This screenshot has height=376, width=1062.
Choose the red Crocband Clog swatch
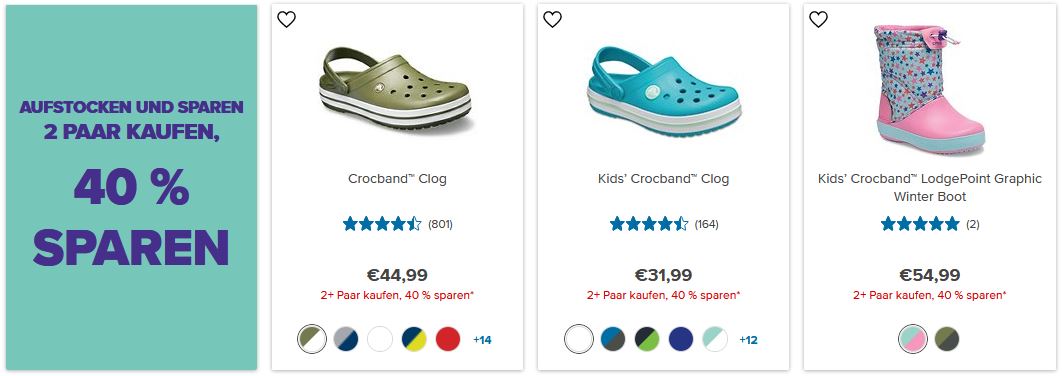[x=448, y=339]
